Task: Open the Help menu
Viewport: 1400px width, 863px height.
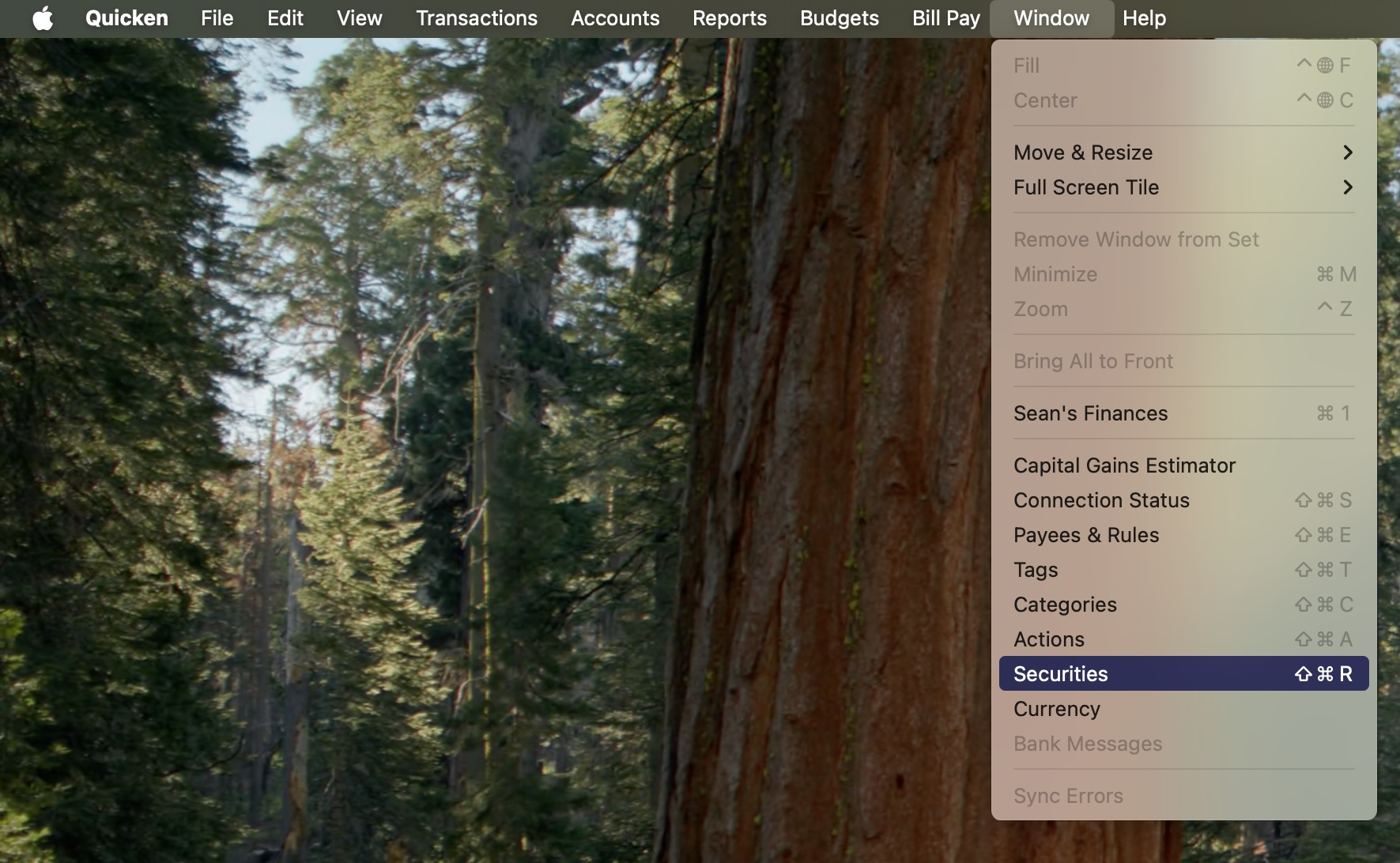Action: click(x=1144, y=18)
